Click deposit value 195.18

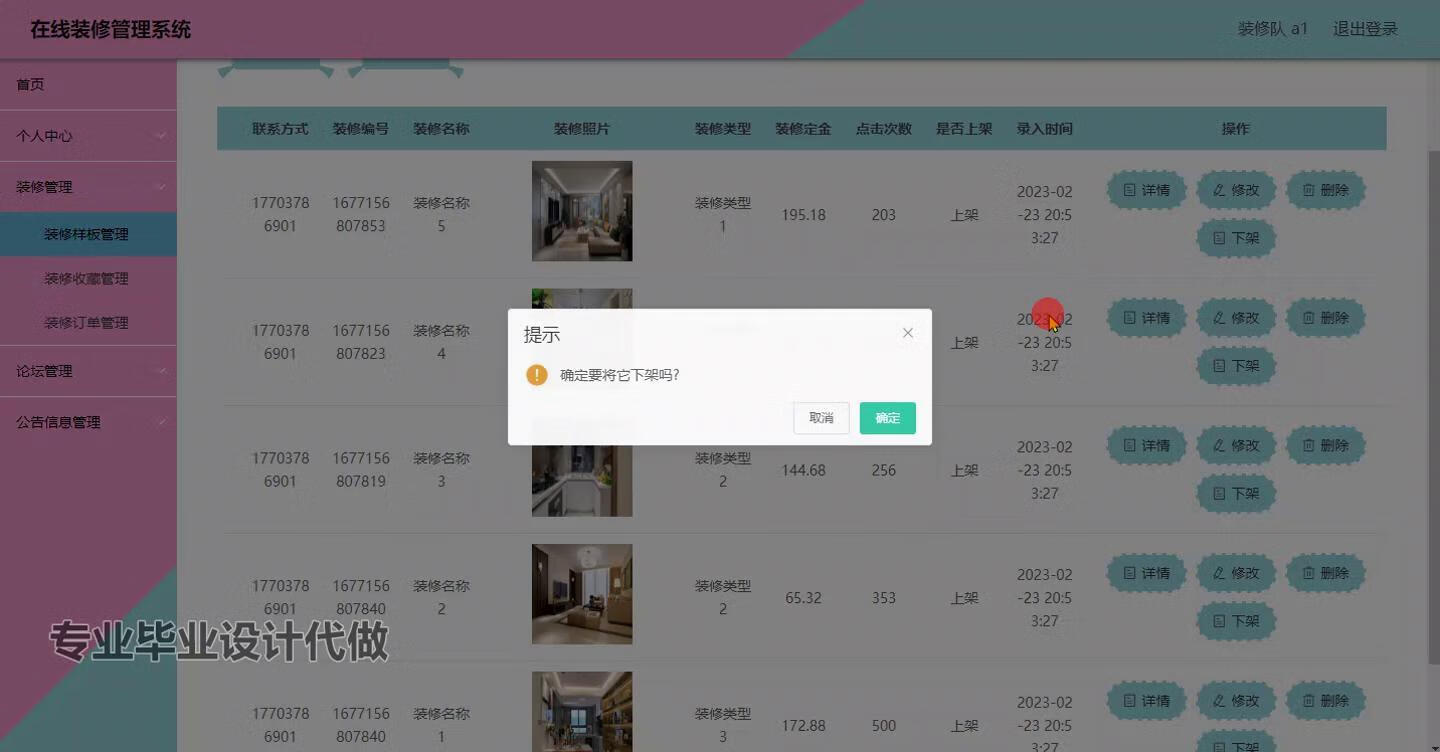click(x=803, y=215)
